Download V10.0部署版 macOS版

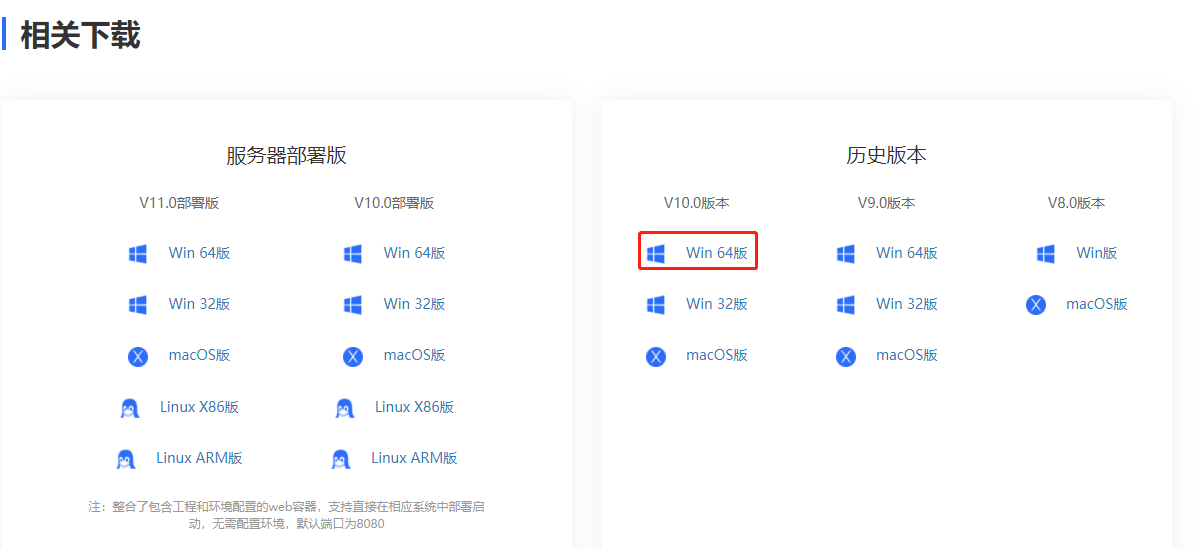[x=414, y=355]
